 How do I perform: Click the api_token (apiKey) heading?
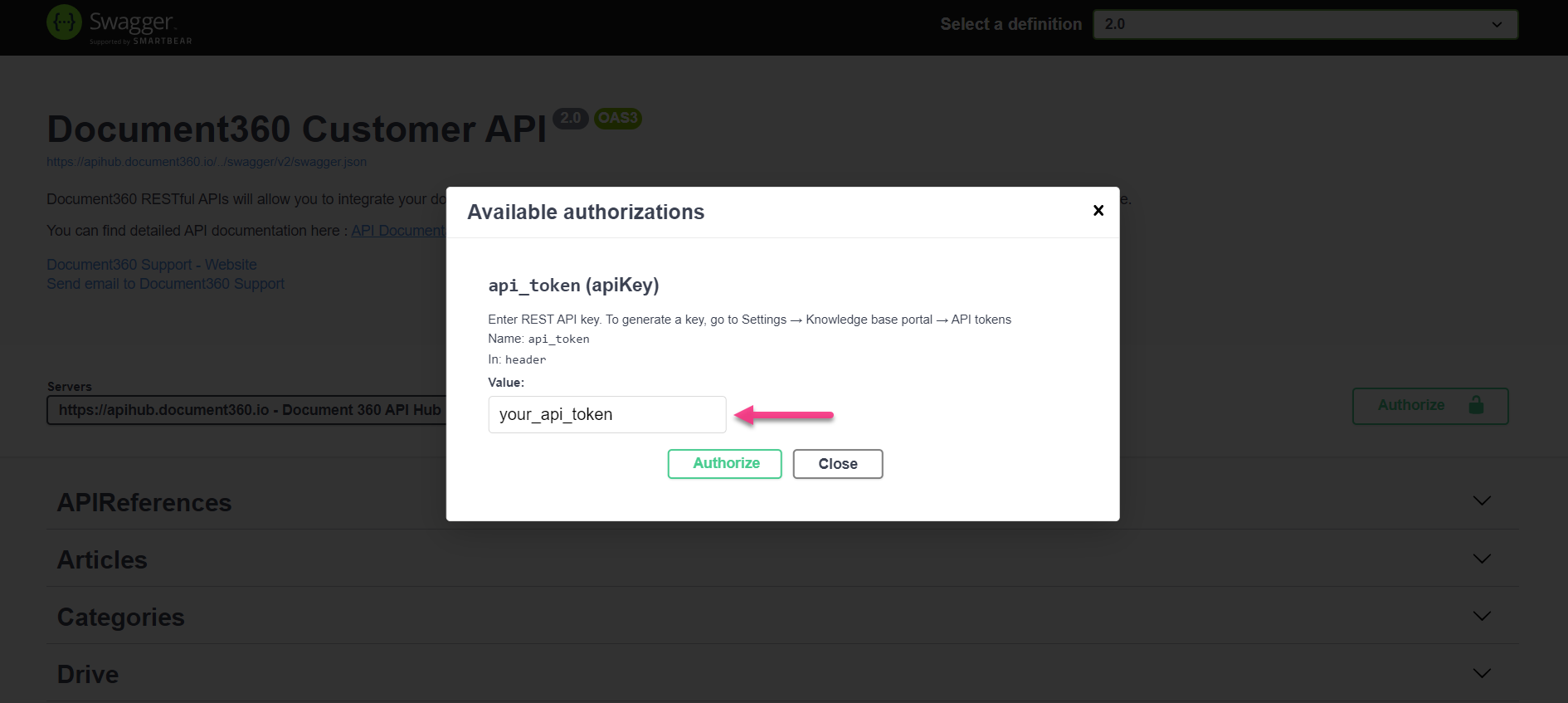pos(574,286)
